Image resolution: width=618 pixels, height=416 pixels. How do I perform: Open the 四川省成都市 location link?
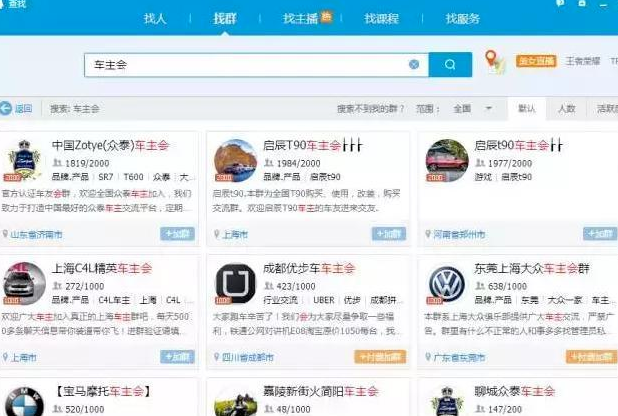pyautogui.click(x=248, y=358)
